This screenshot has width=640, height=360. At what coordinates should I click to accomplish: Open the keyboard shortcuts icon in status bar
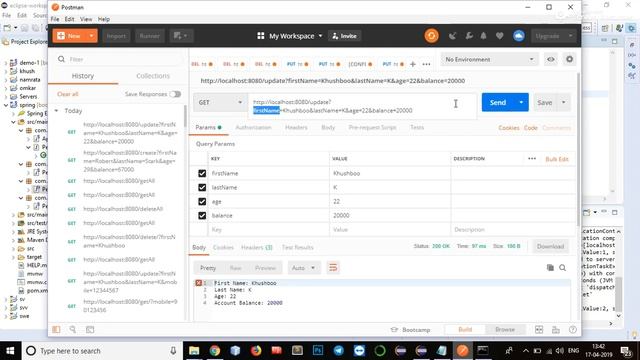556,329
